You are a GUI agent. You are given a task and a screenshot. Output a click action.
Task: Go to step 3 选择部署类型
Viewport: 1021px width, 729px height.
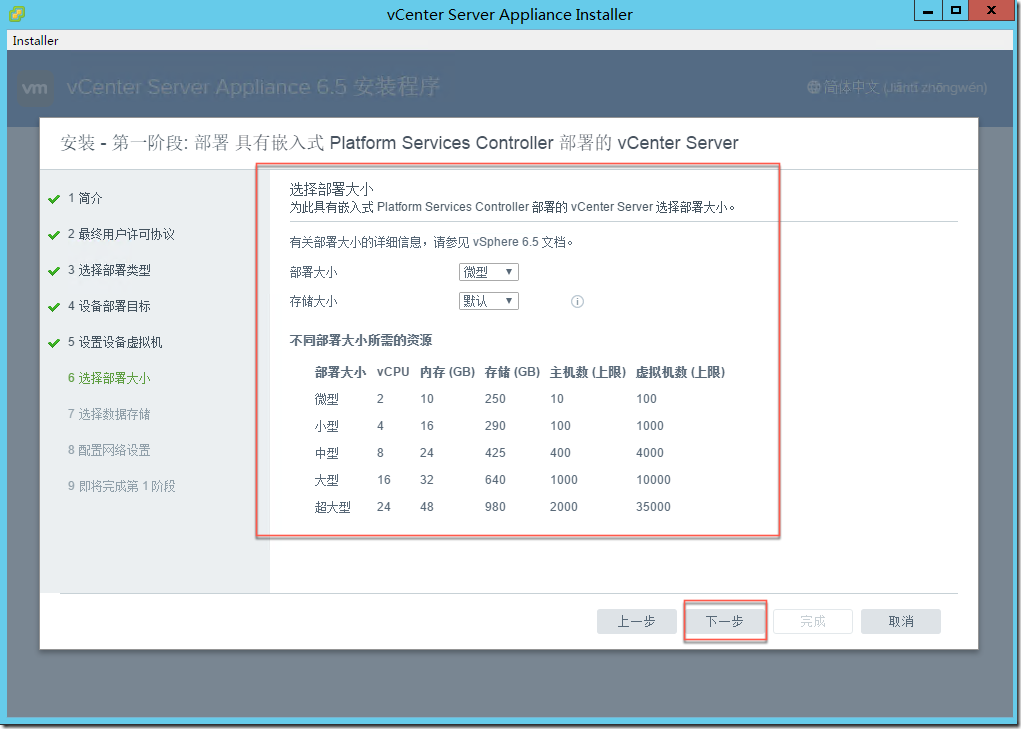click(109, 270)
